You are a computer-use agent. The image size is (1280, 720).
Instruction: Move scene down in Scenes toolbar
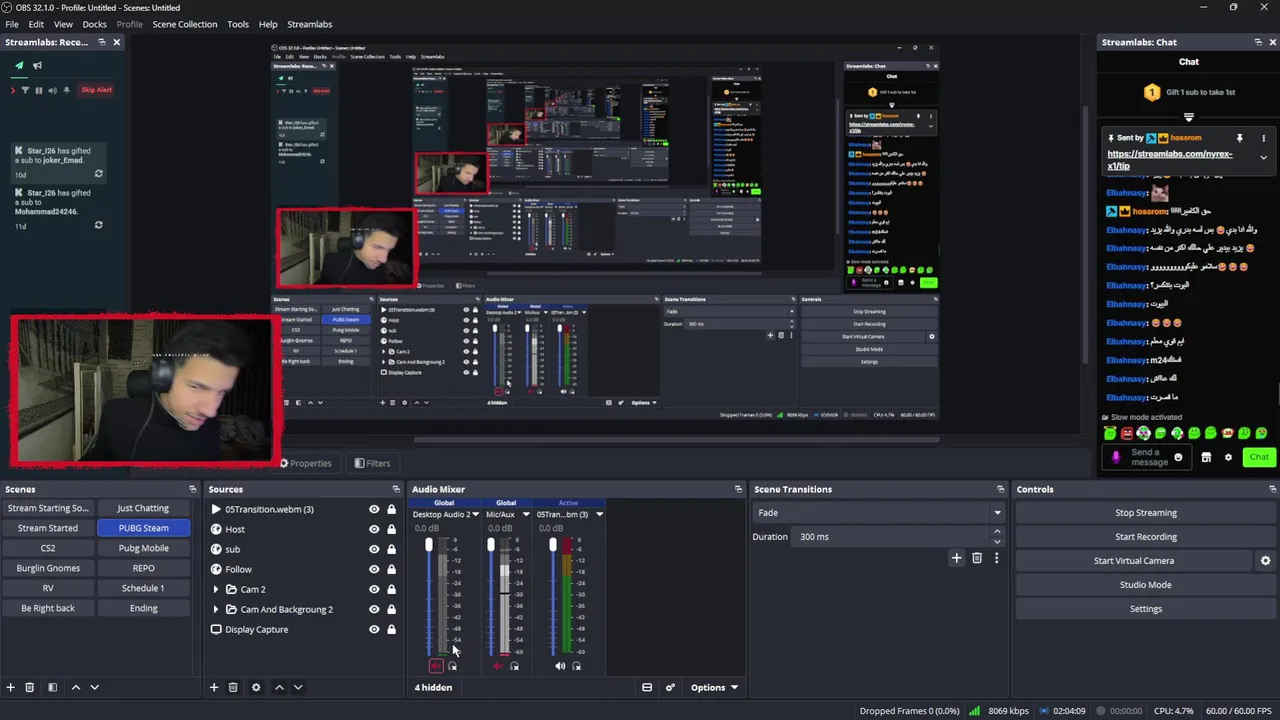(x=95, y=687)
